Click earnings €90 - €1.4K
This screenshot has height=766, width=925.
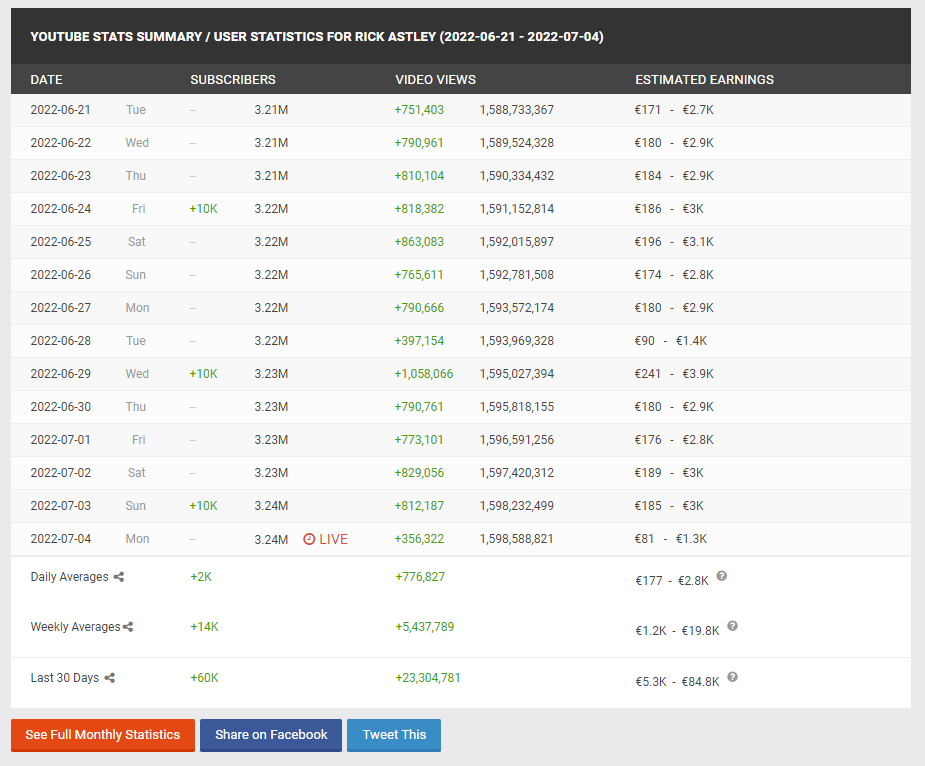pos(671,341)
